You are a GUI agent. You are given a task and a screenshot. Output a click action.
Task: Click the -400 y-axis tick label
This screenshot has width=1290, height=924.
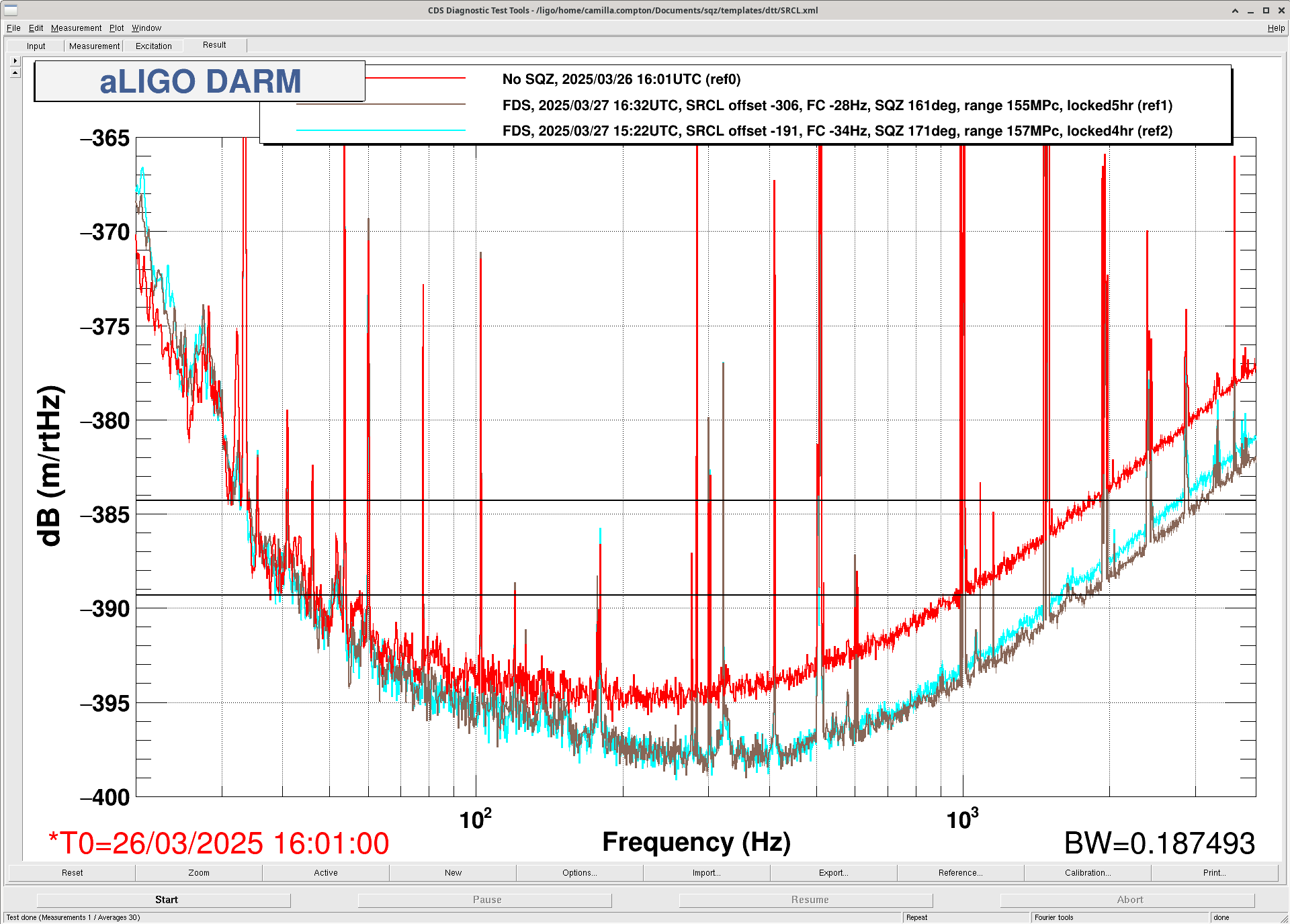click(x=105, y=798)
